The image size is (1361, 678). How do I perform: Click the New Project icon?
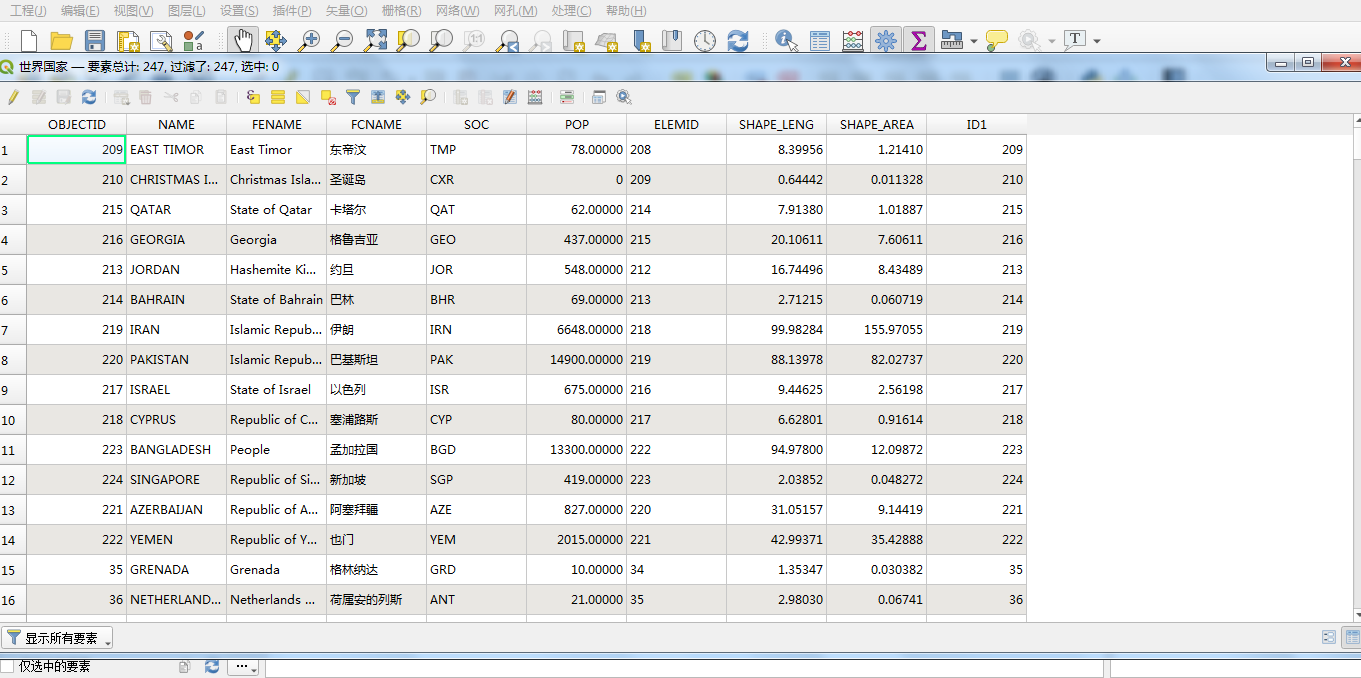click(x=29, y=41)
